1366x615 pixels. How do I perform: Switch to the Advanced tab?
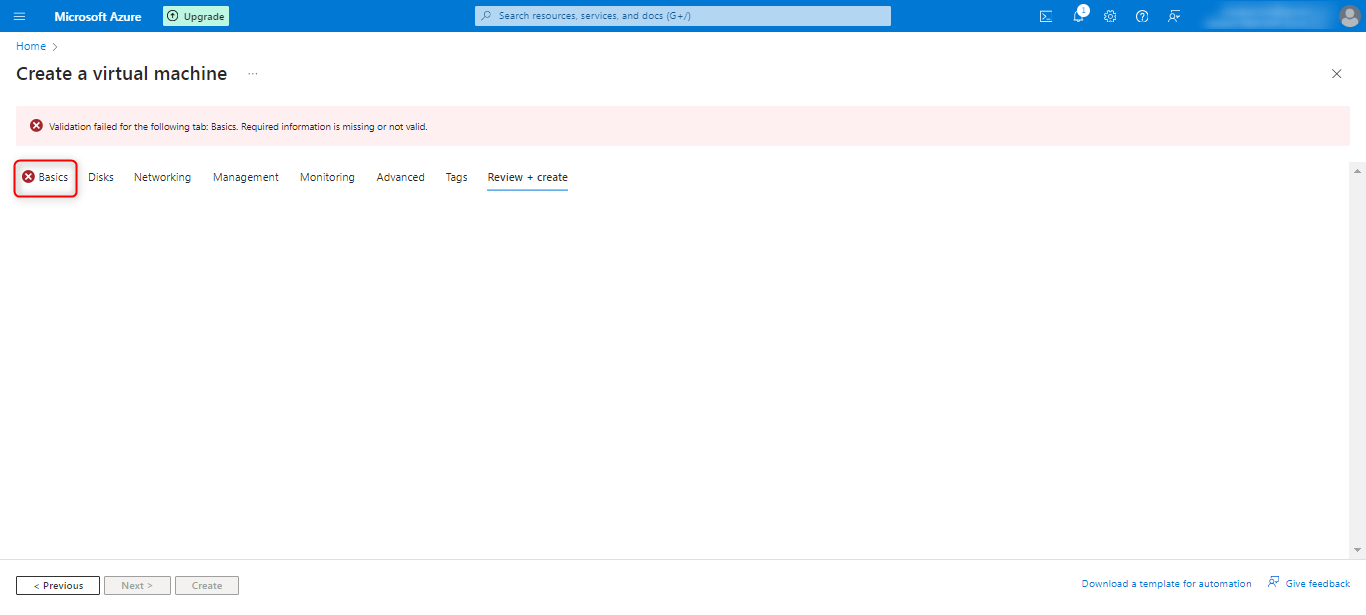click(400, 177)
